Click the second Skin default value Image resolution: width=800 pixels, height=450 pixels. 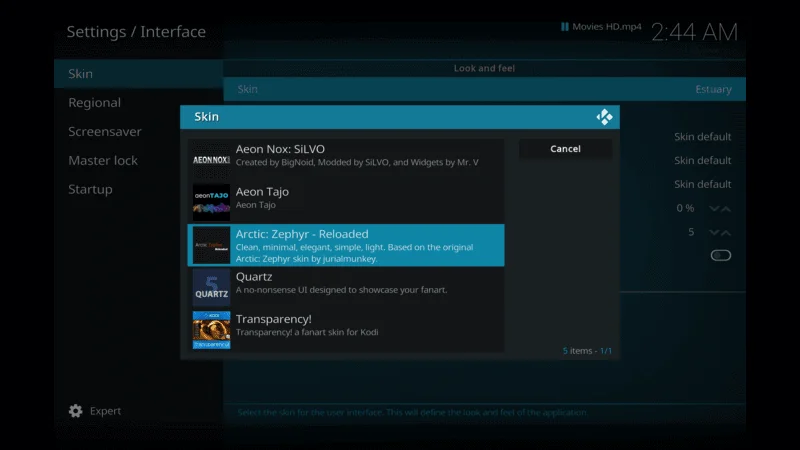(703, 160)
